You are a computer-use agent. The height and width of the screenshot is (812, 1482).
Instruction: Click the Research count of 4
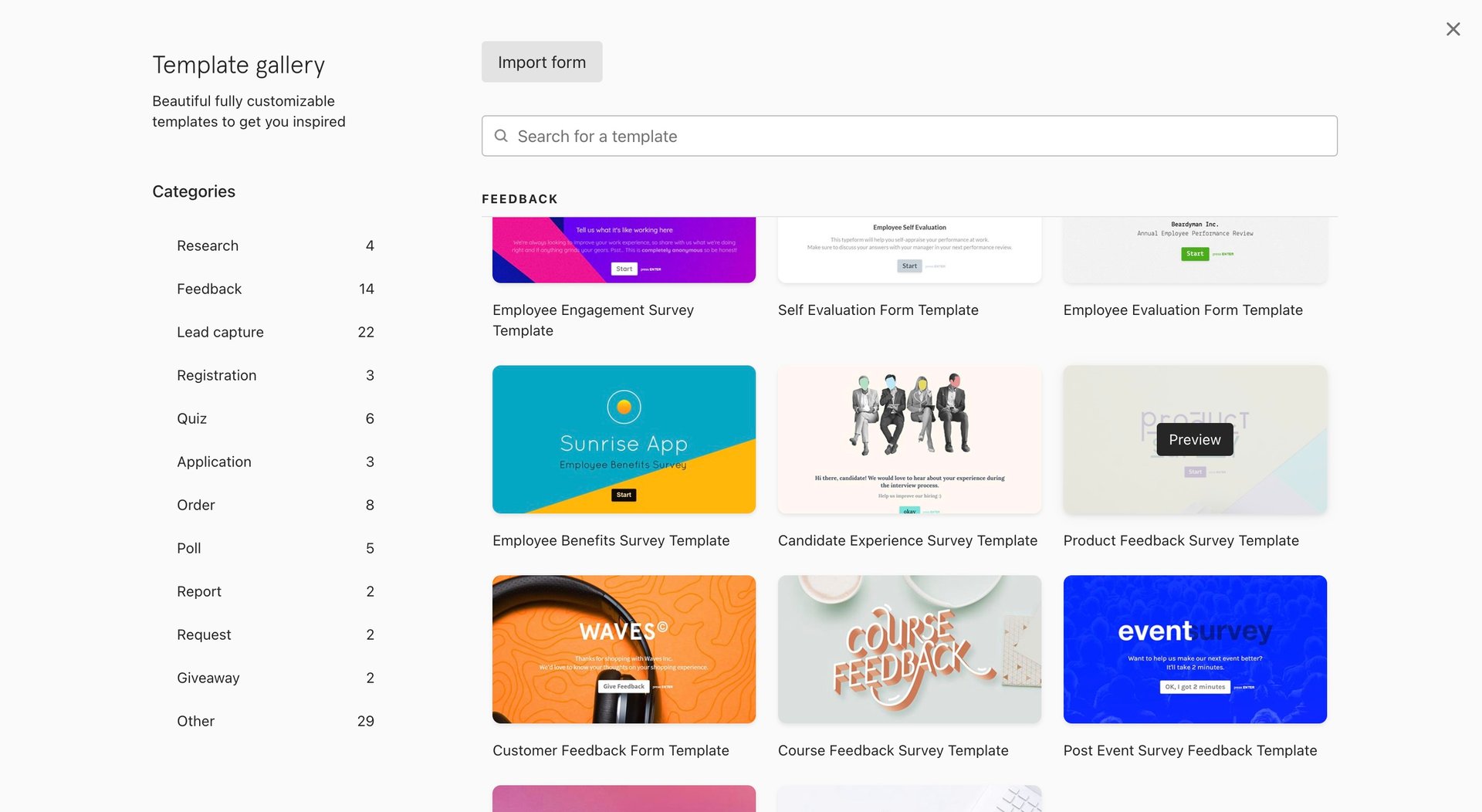pyautogui.click(x=370, y=245)
